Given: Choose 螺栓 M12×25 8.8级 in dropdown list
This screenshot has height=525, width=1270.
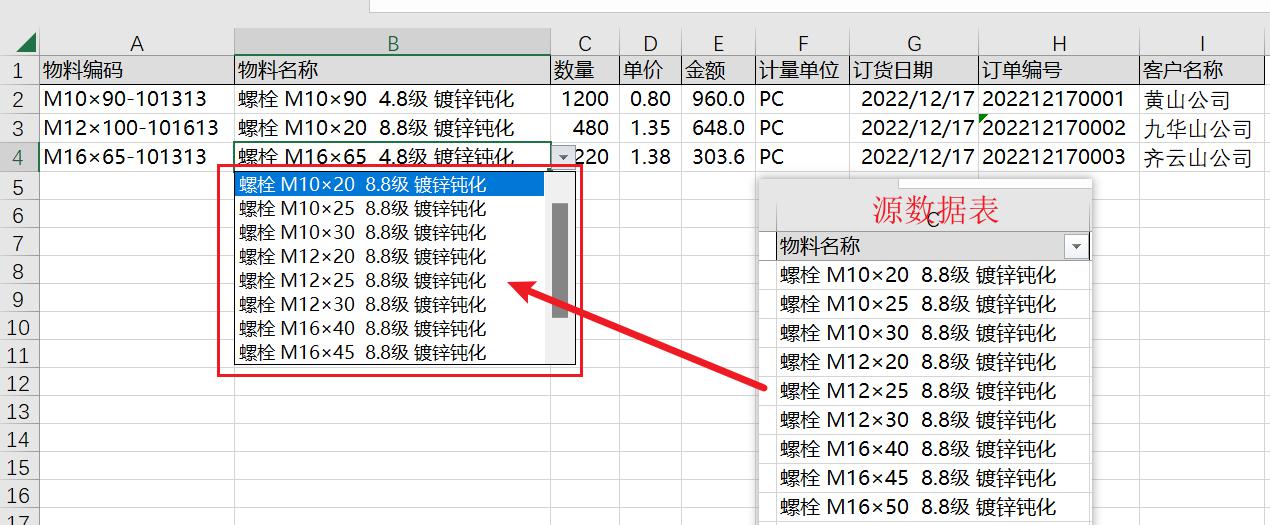Looking at the screenshot, I should point(391,280).
